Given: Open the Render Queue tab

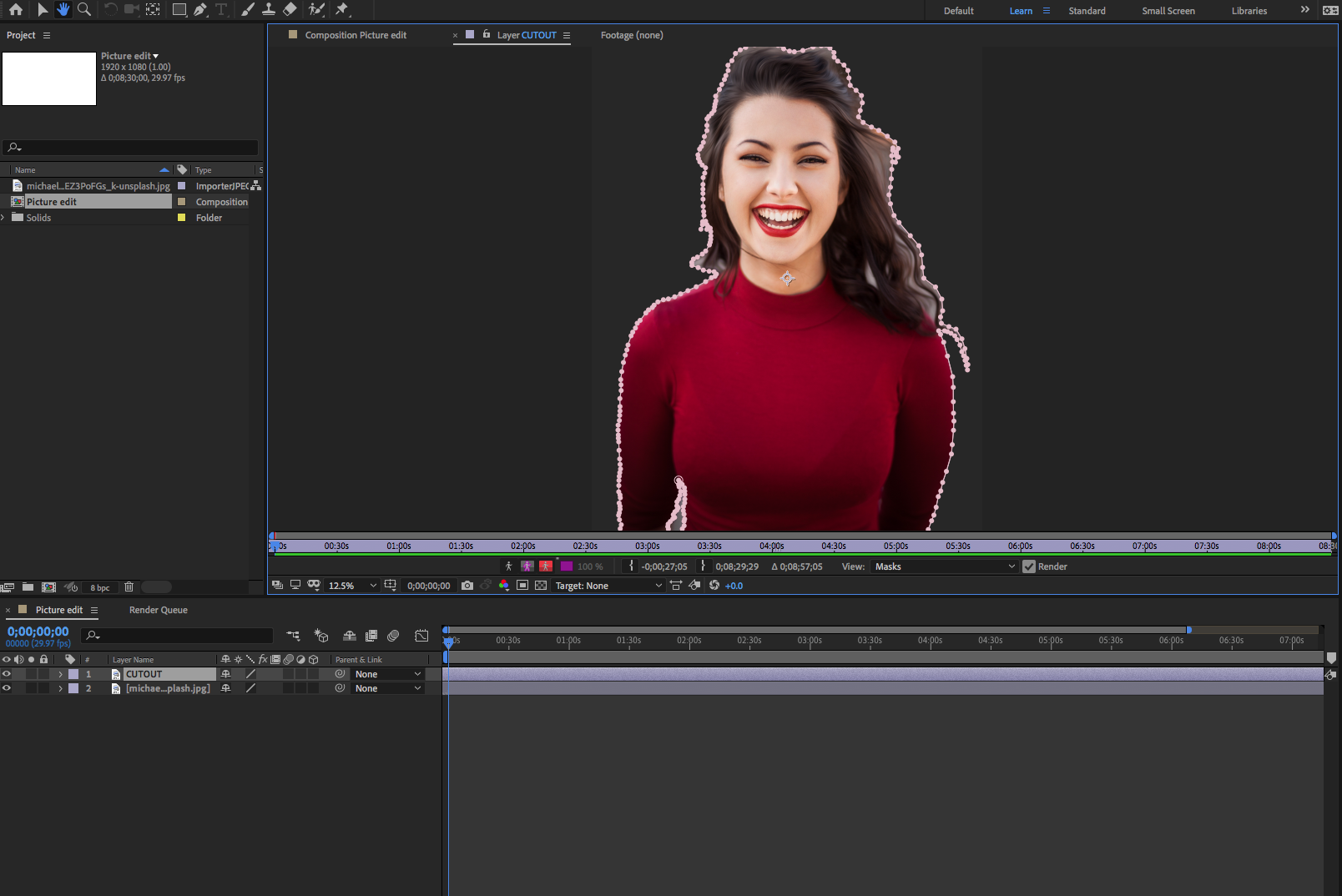Looking at the screenshot, I should click(x=159, y=610).
